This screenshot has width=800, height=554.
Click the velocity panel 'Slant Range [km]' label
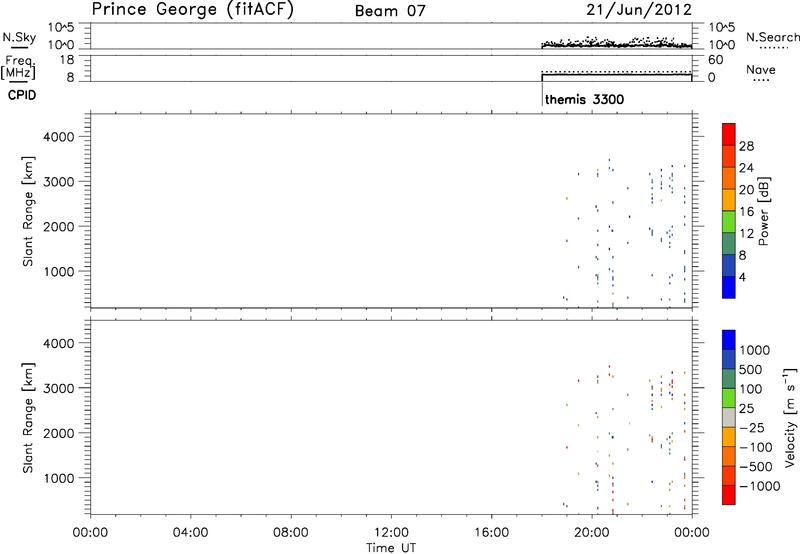click(x=28, y=418)
